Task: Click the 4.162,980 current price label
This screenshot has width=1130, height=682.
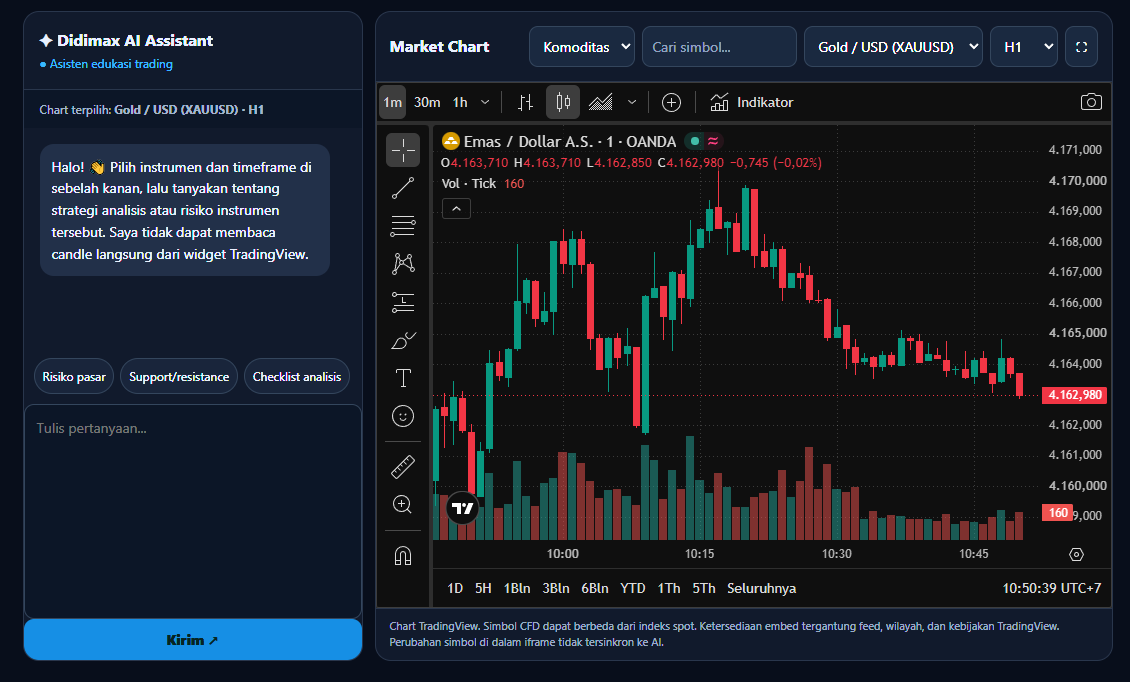Action: point(1075,395)
